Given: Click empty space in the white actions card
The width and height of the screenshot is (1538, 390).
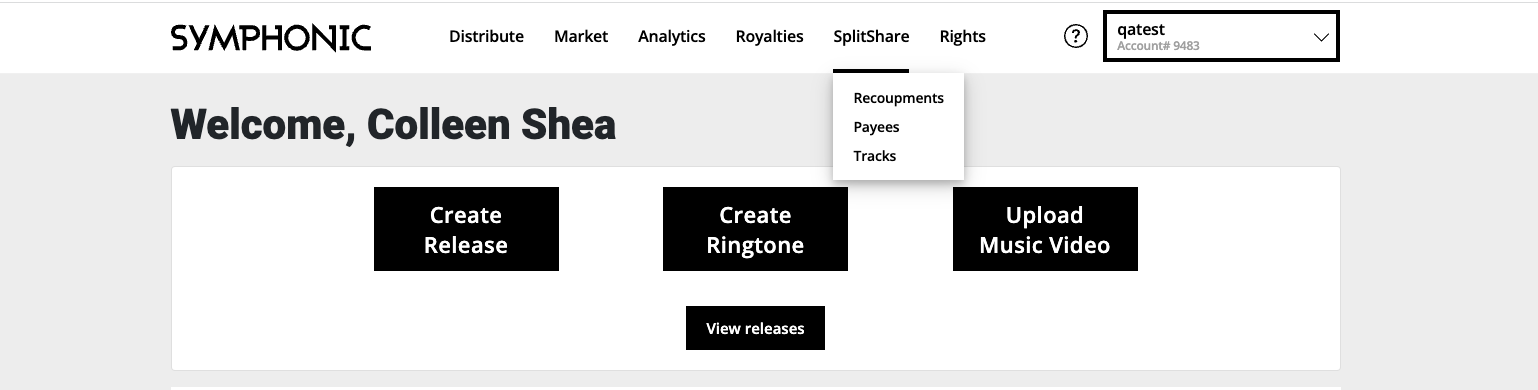Looking at the screenshot, I should [1240, 300].
